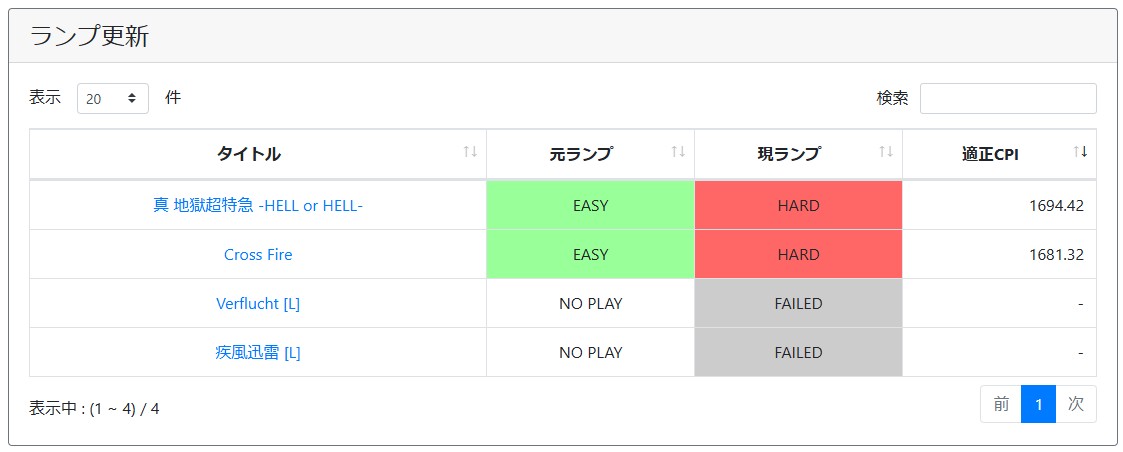This screenshot has height=452, width=1123.
Task: Click sort arrows in 適正CPI column
Action: (x=1080, y=152)
